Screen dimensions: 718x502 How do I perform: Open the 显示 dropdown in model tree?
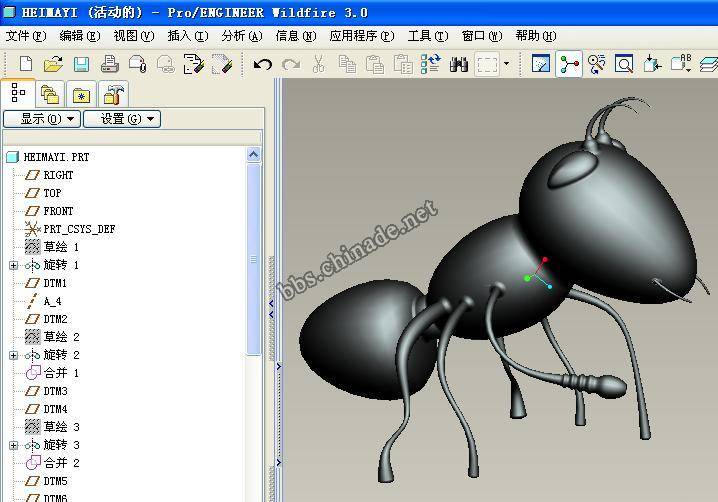[x=40, y=119]
